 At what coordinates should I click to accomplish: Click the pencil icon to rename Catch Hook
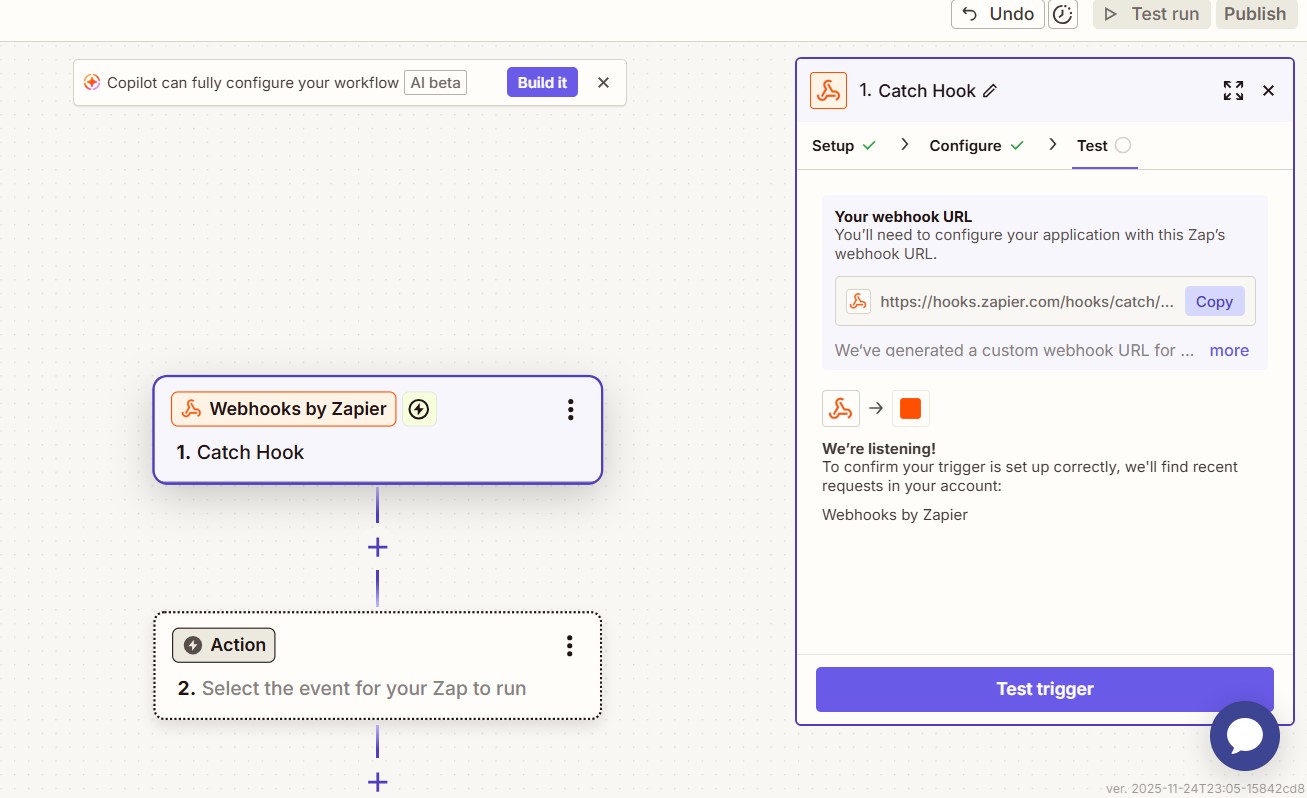[x=990, y=91]
